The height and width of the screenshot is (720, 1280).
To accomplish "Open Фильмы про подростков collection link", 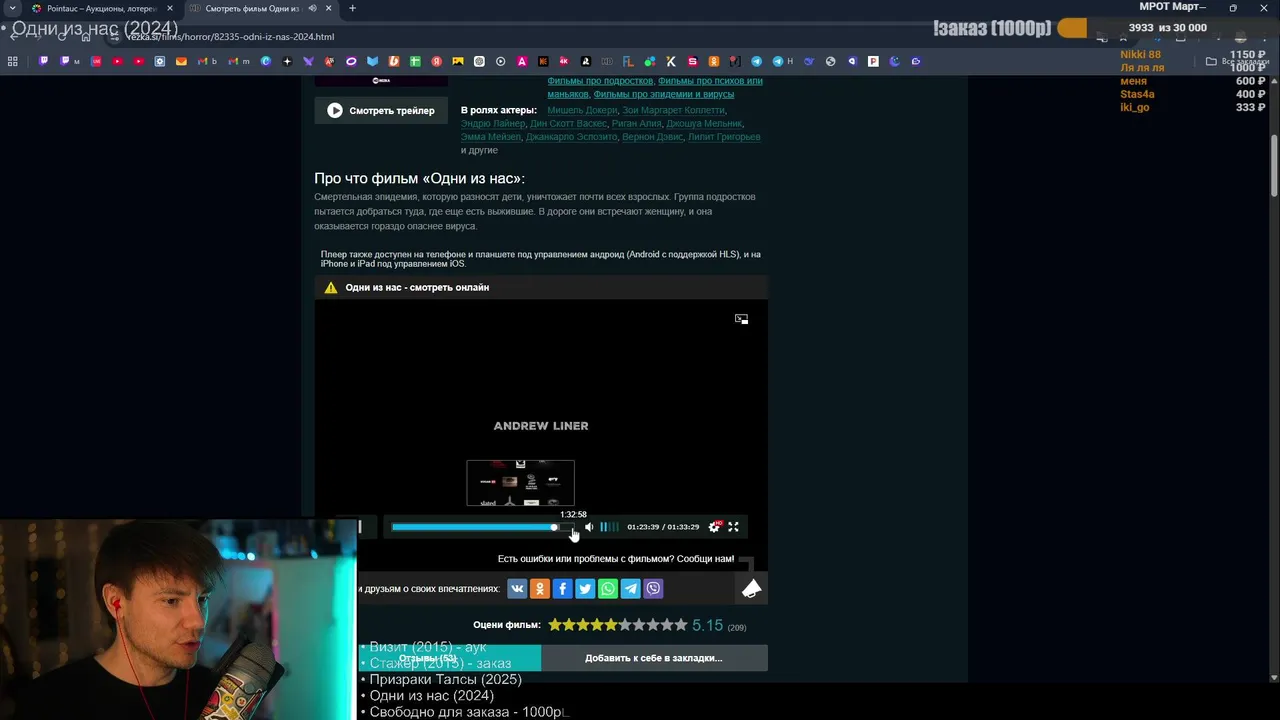I will pyautogui.click(x=600, y=81).
